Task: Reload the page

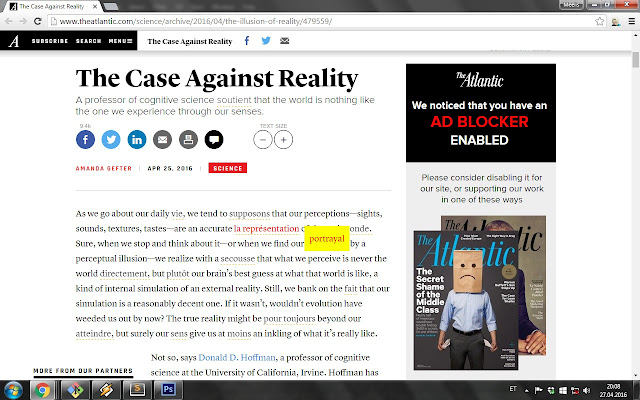Action: (38, 21)
